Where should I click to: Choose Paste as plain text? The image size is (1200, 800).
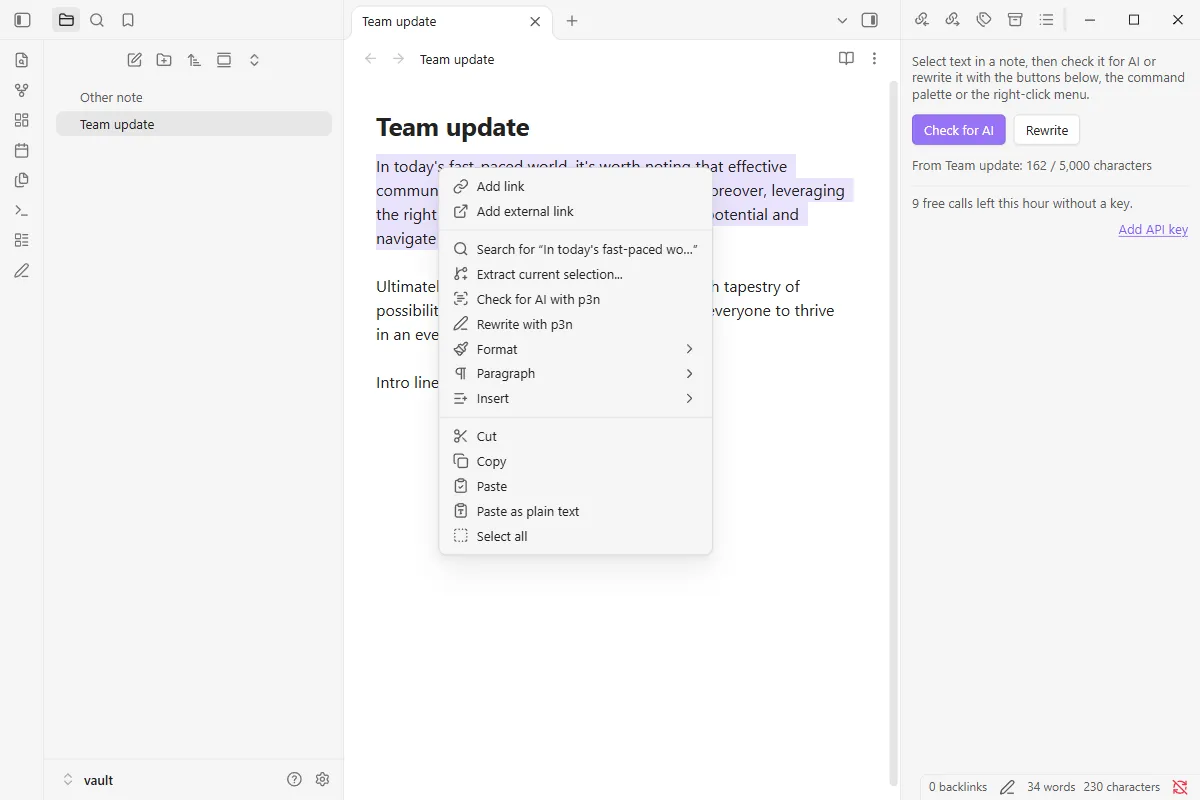pyautogui.click(x=576, y=511)
